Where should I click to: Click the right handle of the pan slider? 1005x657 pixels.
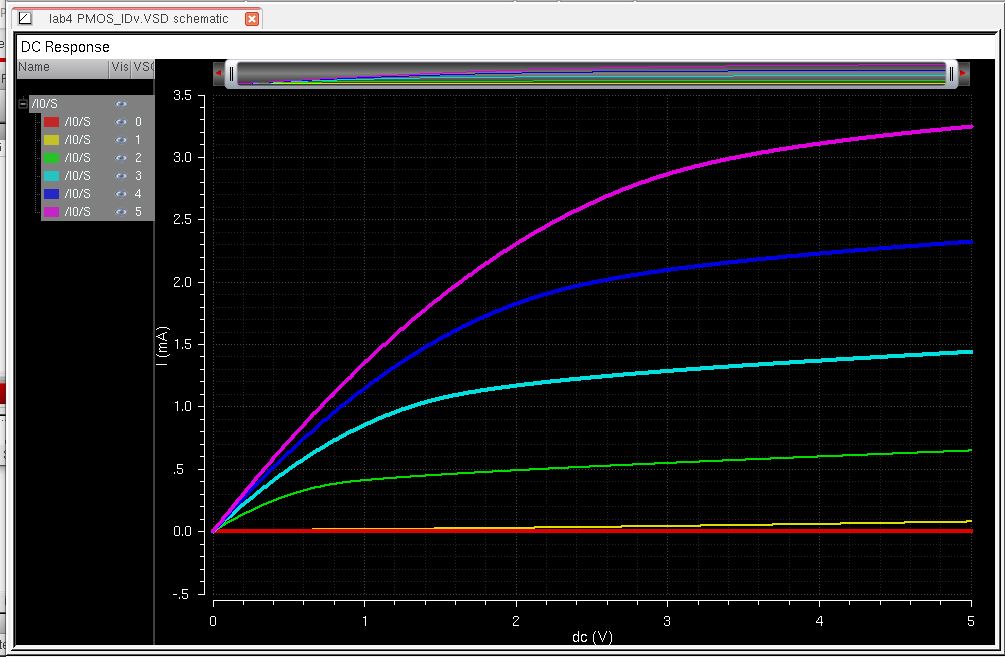(x=951, y=74)
